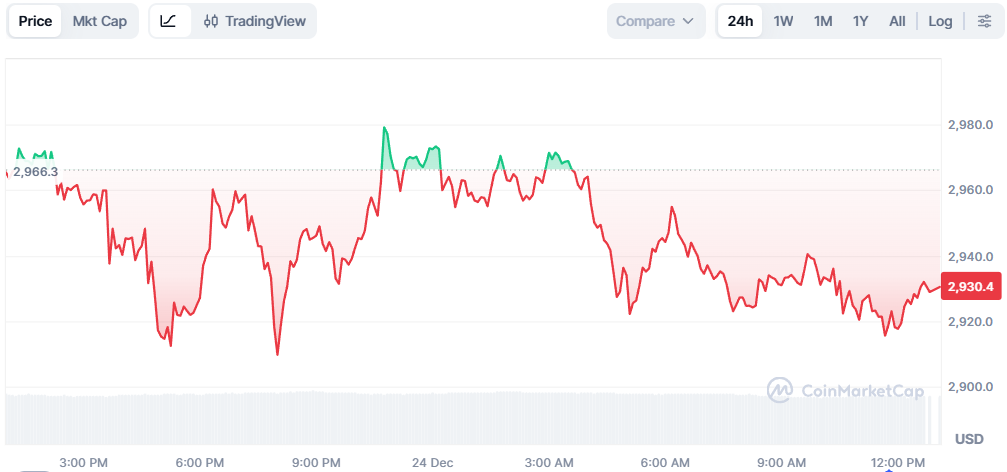This screenshot has width=1007, height=472.
Task: Select the 24h time range
Action: click(740, 21)
